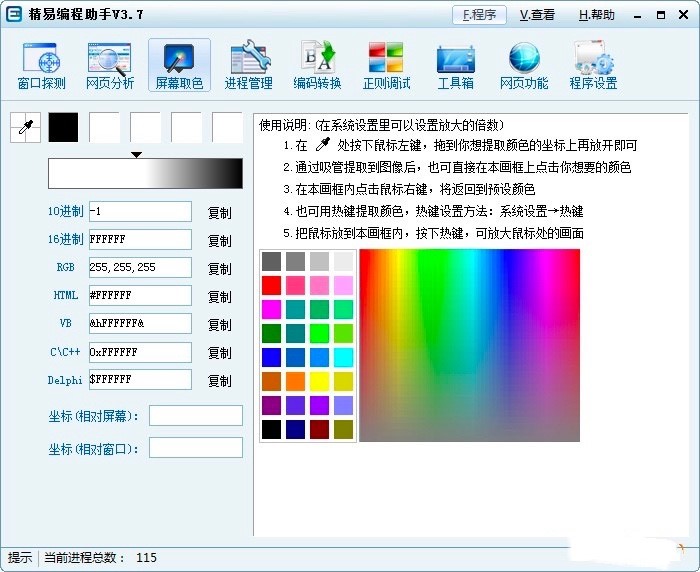This screenshot has height=572, width=700.
Task: Click the white-to-black brightness gradient bar
Action: pos(146,173)
